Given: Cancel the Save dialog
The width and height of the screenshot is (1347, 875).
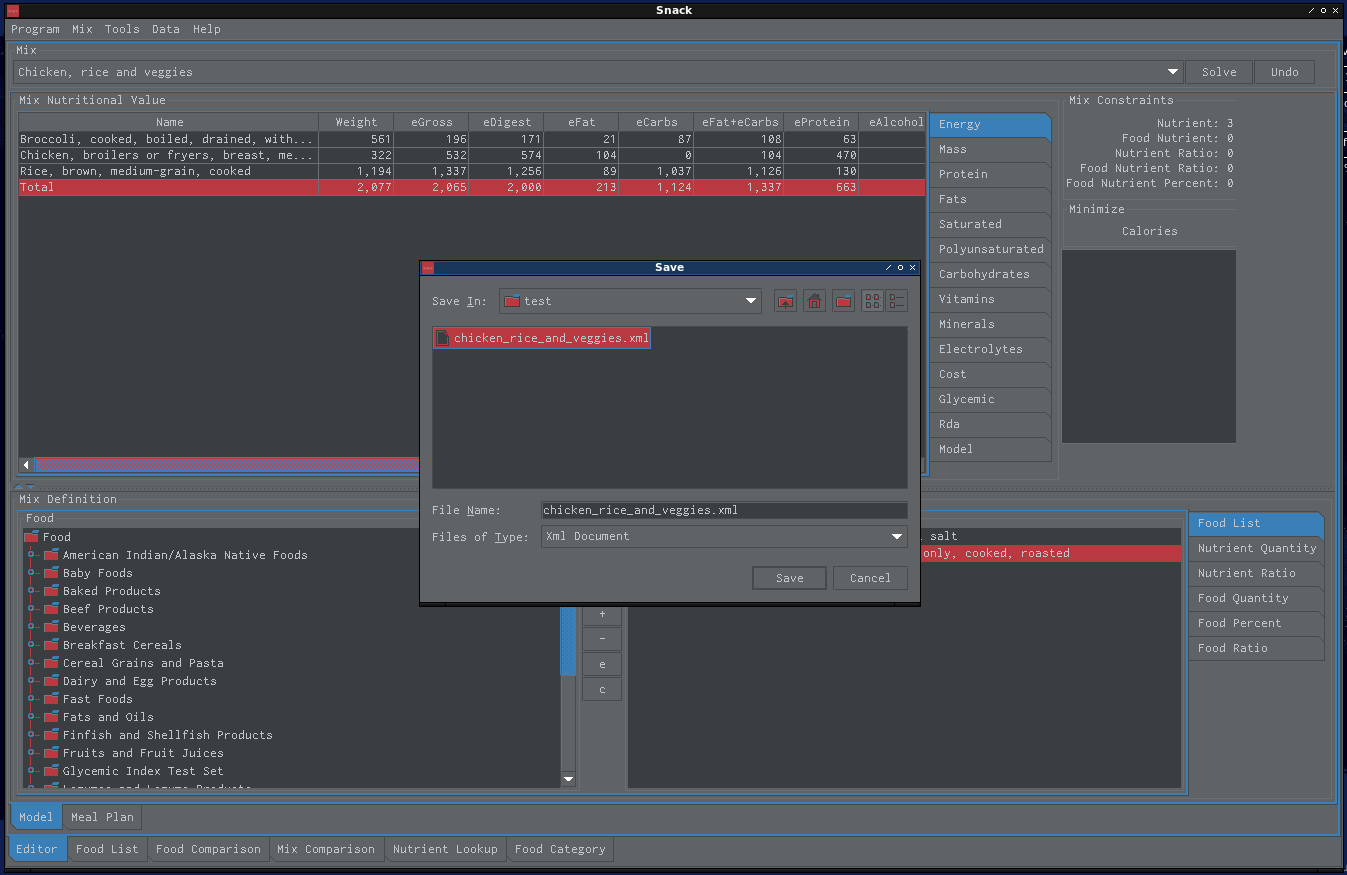Looking at the screenshot, I should click(x=870, y=578).
